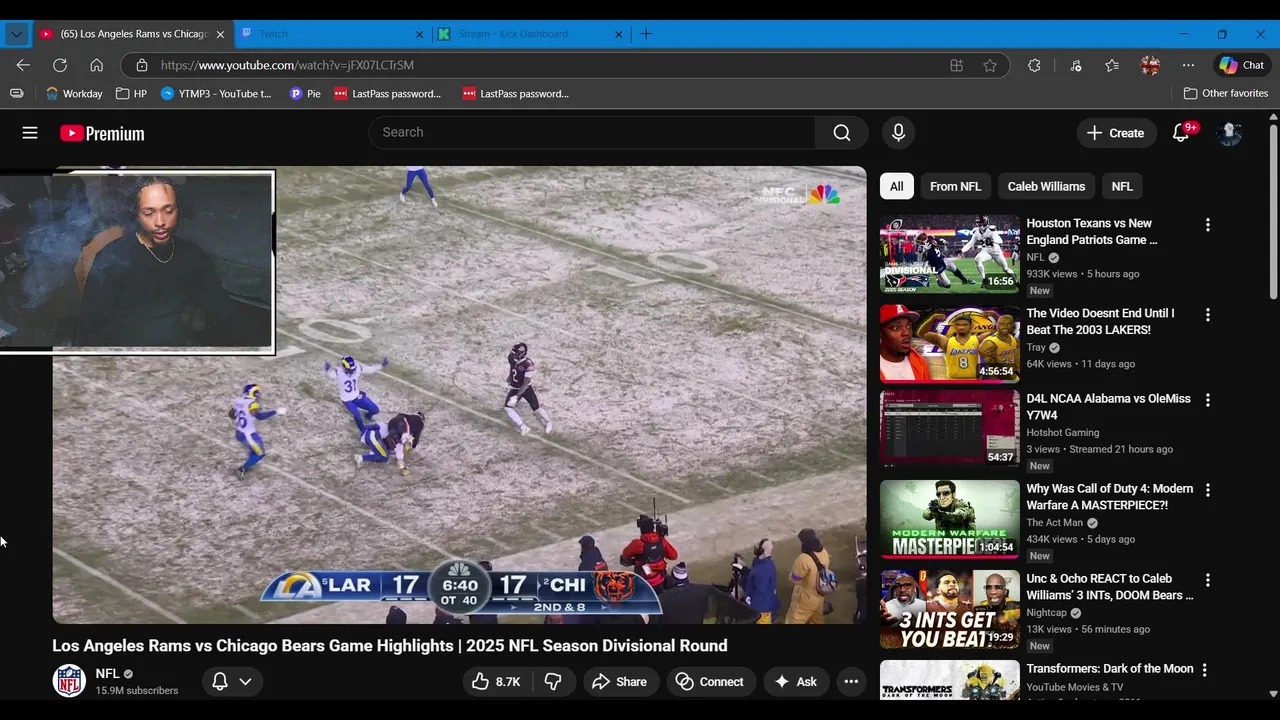Open 3 INTs Get You Beat thumbnail
The image size is (1280, 720).
click(949, 609)
